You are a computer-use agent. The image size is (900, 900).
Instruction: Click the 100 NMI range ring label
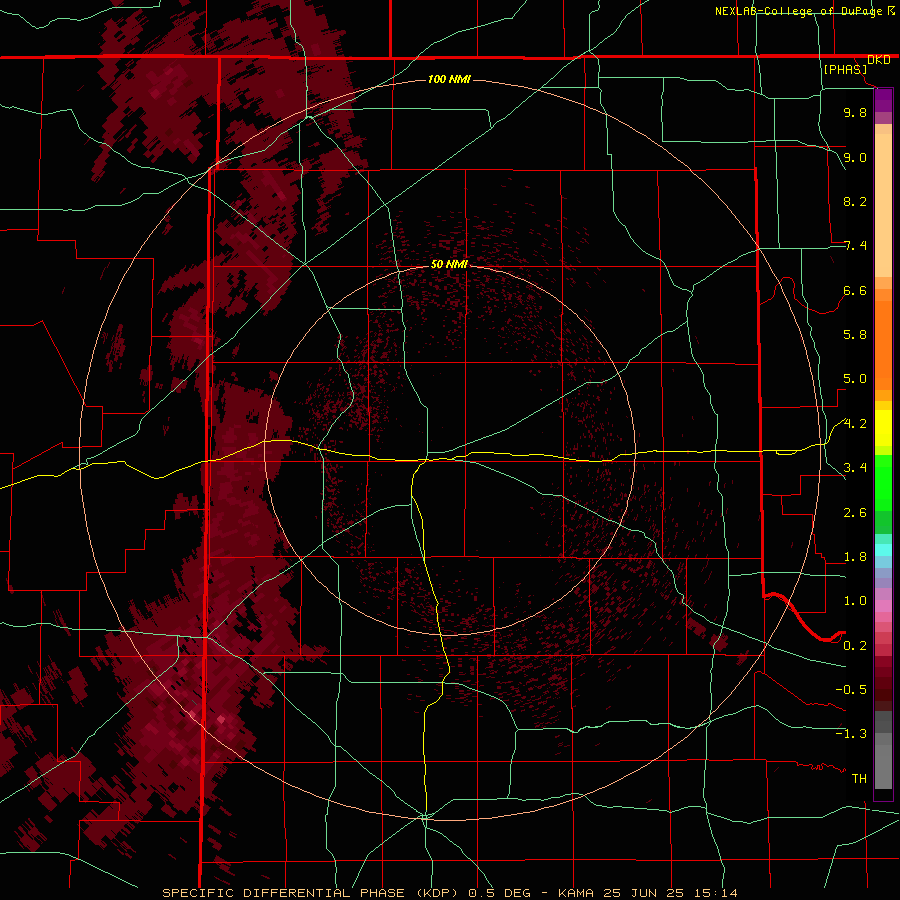click(449, 79)
